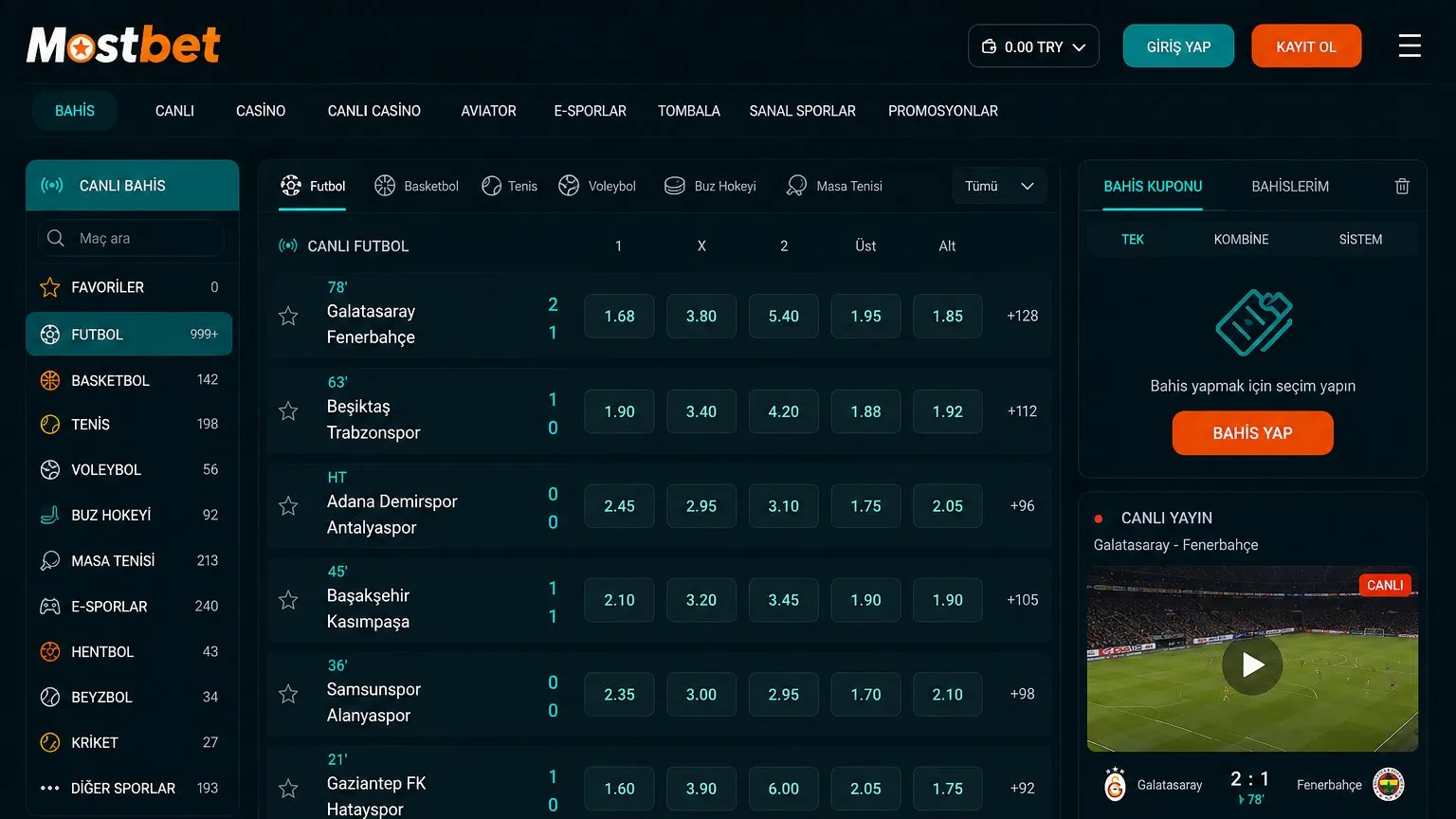Select draw odds 3.40 for Beşiktaş match

[x=701, y=411]
